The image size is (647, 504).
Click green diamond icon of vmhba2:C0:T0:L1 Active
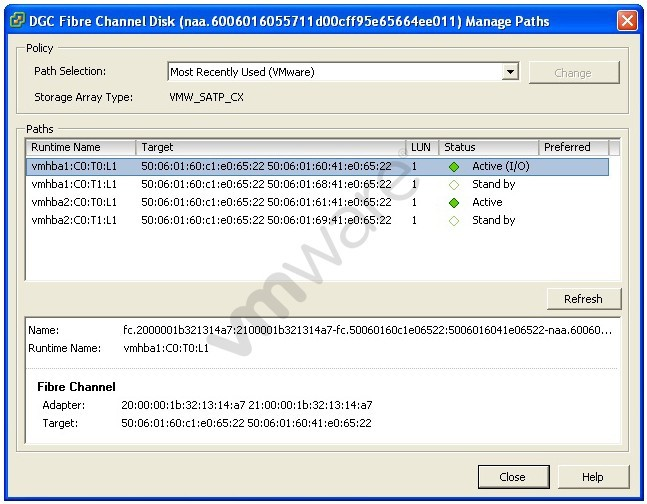click(454, 203)
